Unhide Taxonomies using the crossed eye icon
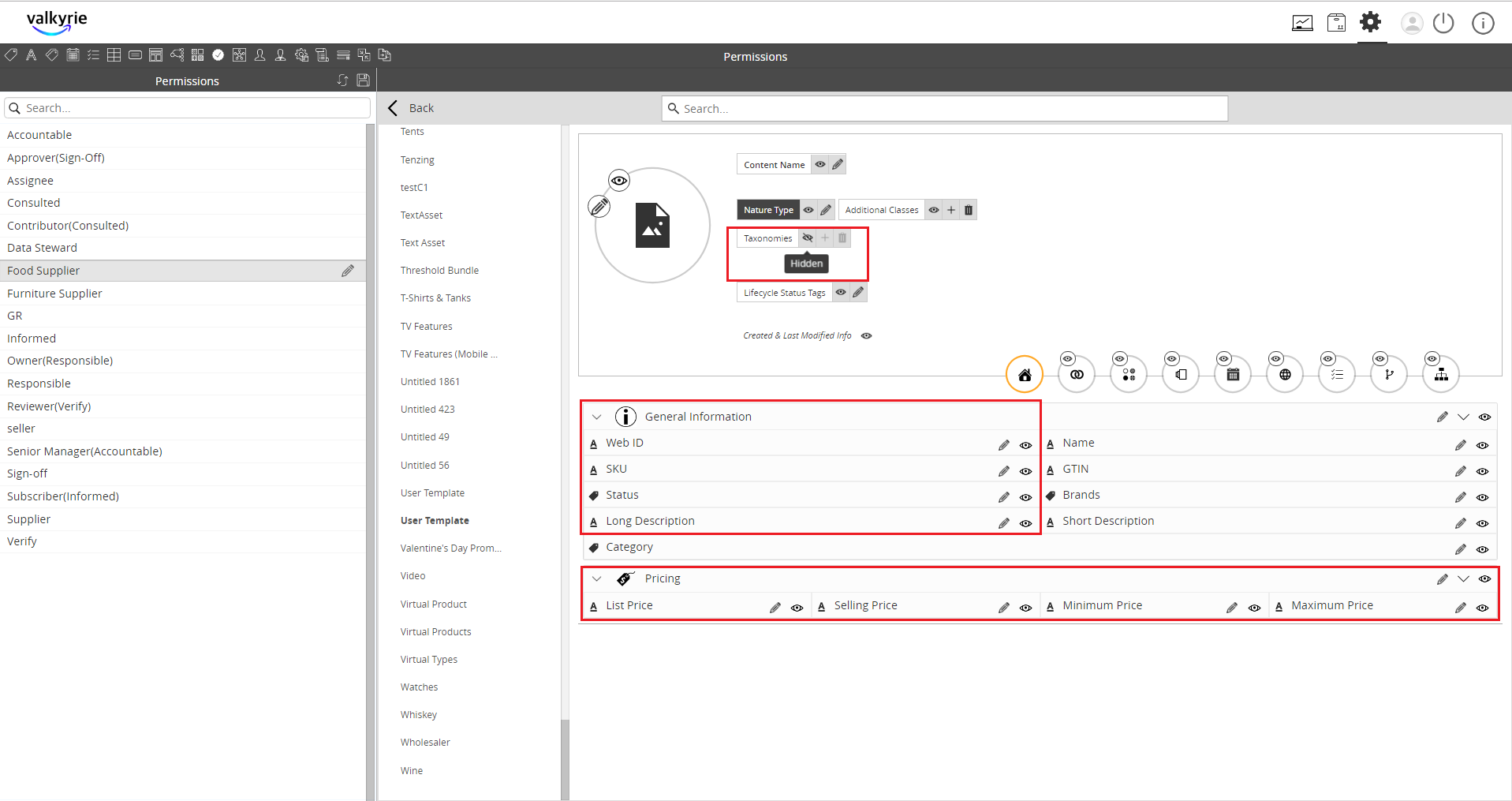 pyautogui.click(x=808, y=238)
